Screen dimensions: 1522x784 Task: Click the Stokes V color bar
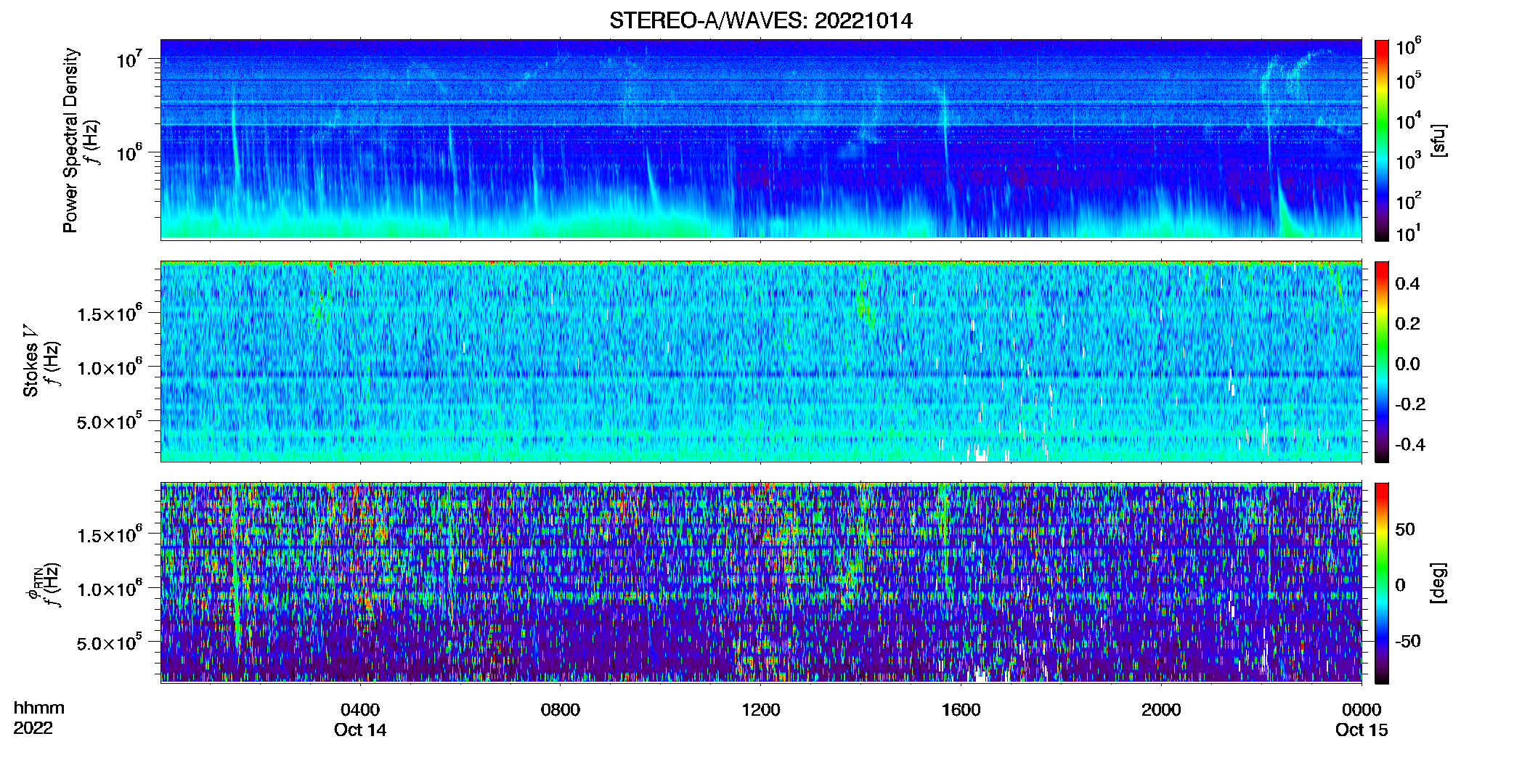(1382, 362)
